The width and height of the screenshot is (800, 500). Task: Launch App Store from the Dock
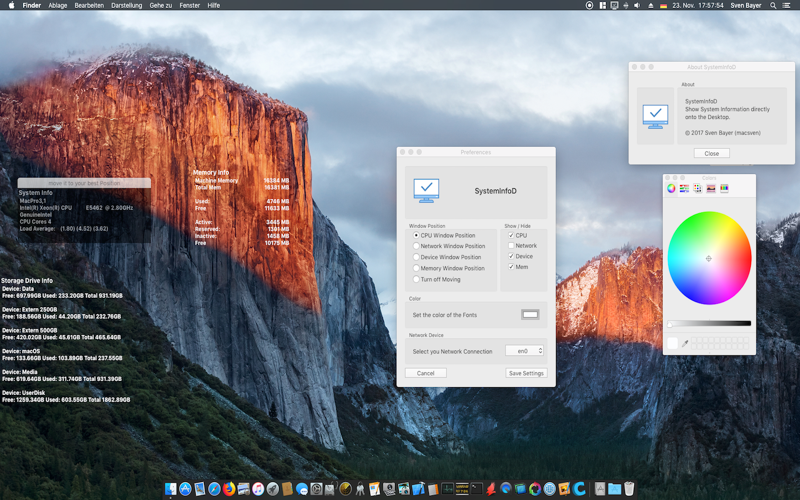pyautogui.click(x=185, y=489)
